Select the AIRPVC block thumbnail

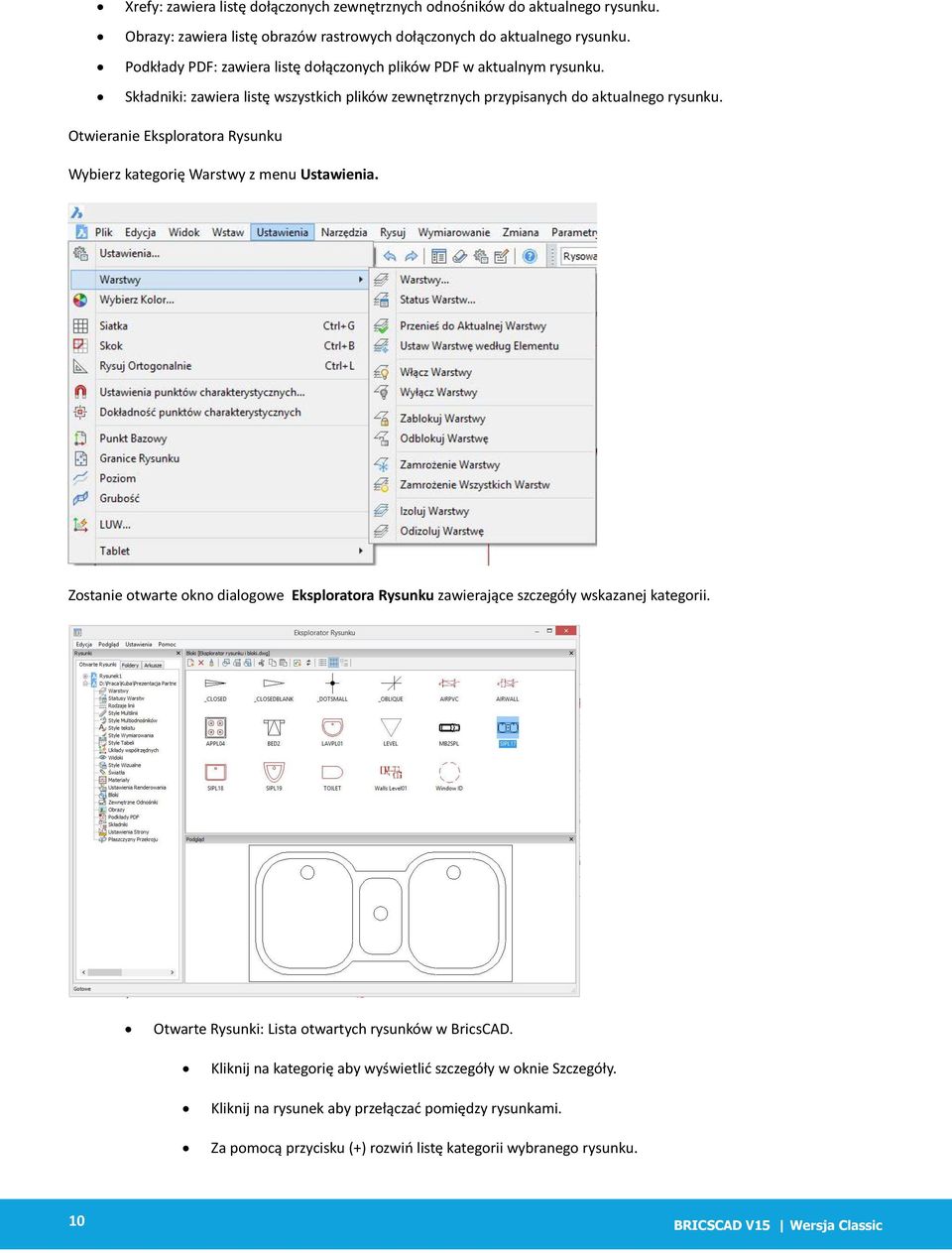[449, 689]
